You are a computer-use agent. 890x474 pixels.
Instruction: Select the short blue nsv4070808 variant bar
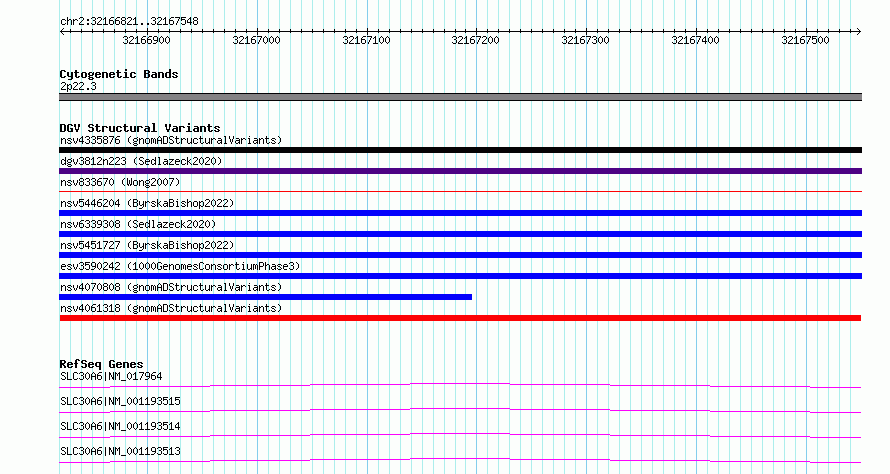[266, 297]
